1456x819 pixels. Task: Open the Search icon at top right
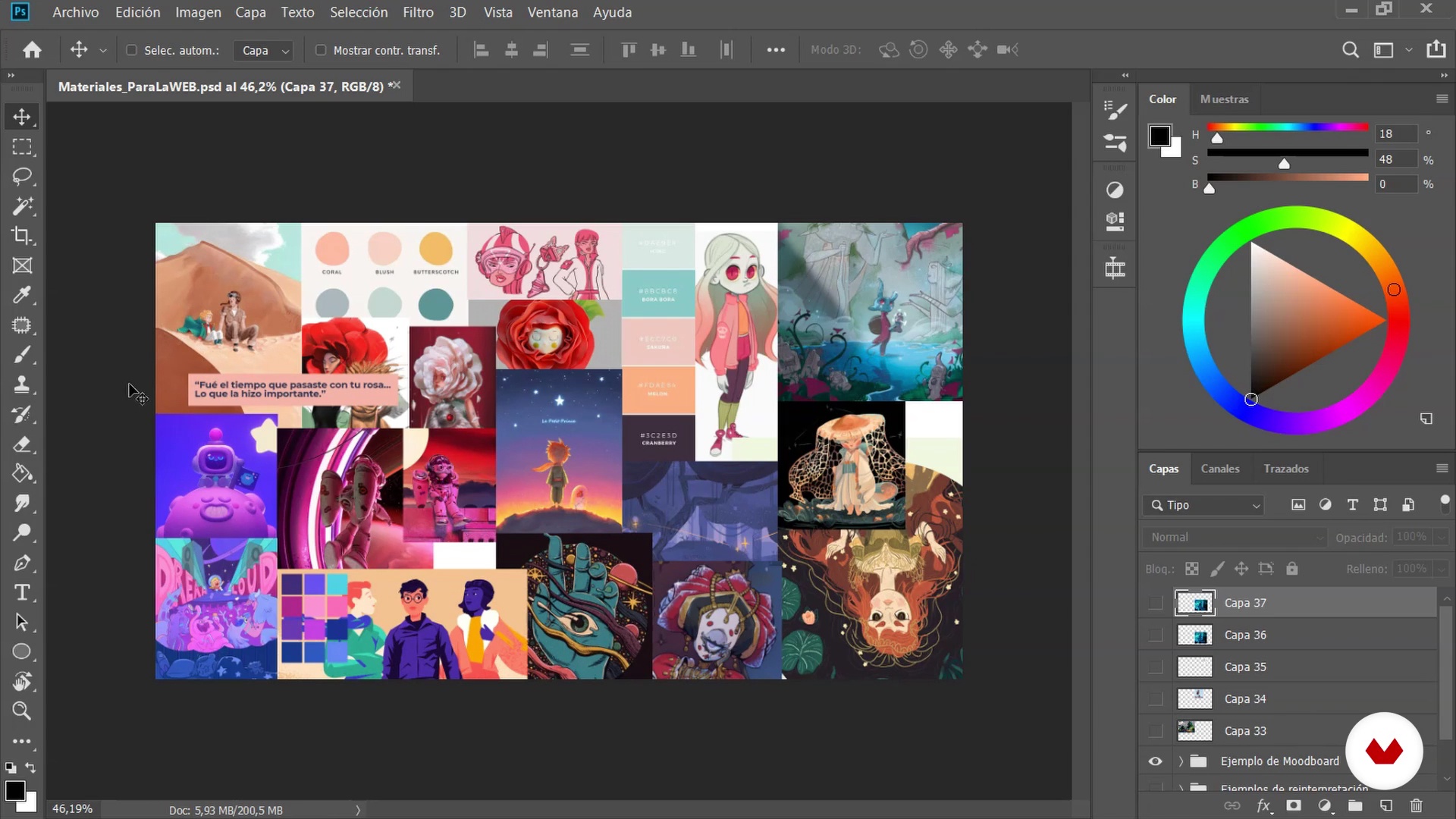click(x=1350, y=50)
